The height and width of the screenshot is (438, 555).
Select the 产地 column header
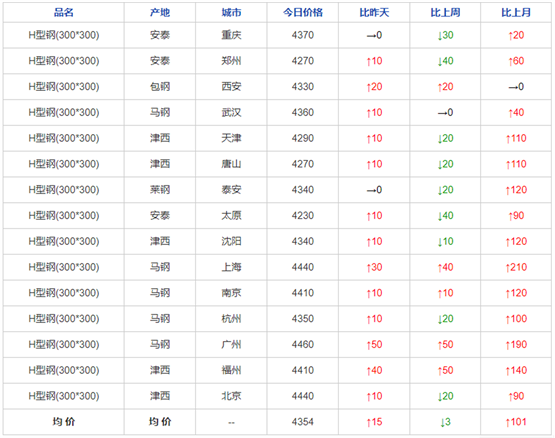coord(160,13)
